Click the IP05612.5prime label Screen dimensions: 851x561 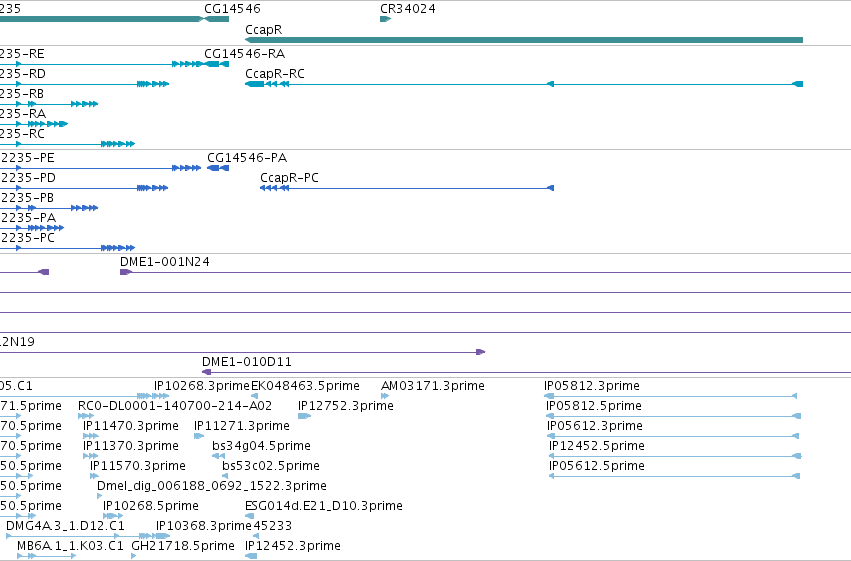tap(596, 466)
